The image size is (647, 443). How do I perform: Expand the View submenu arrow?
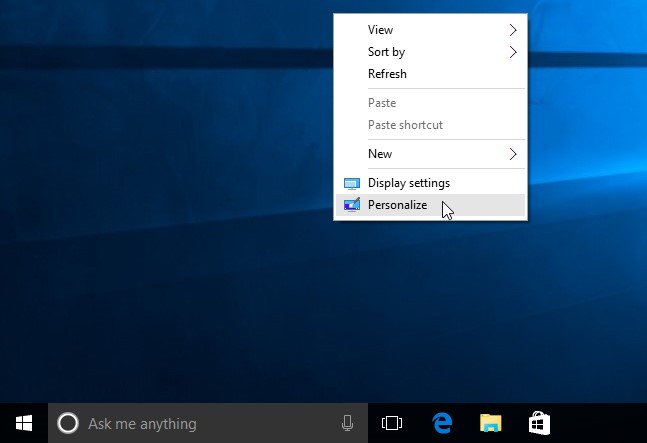[x=514, y=30]
